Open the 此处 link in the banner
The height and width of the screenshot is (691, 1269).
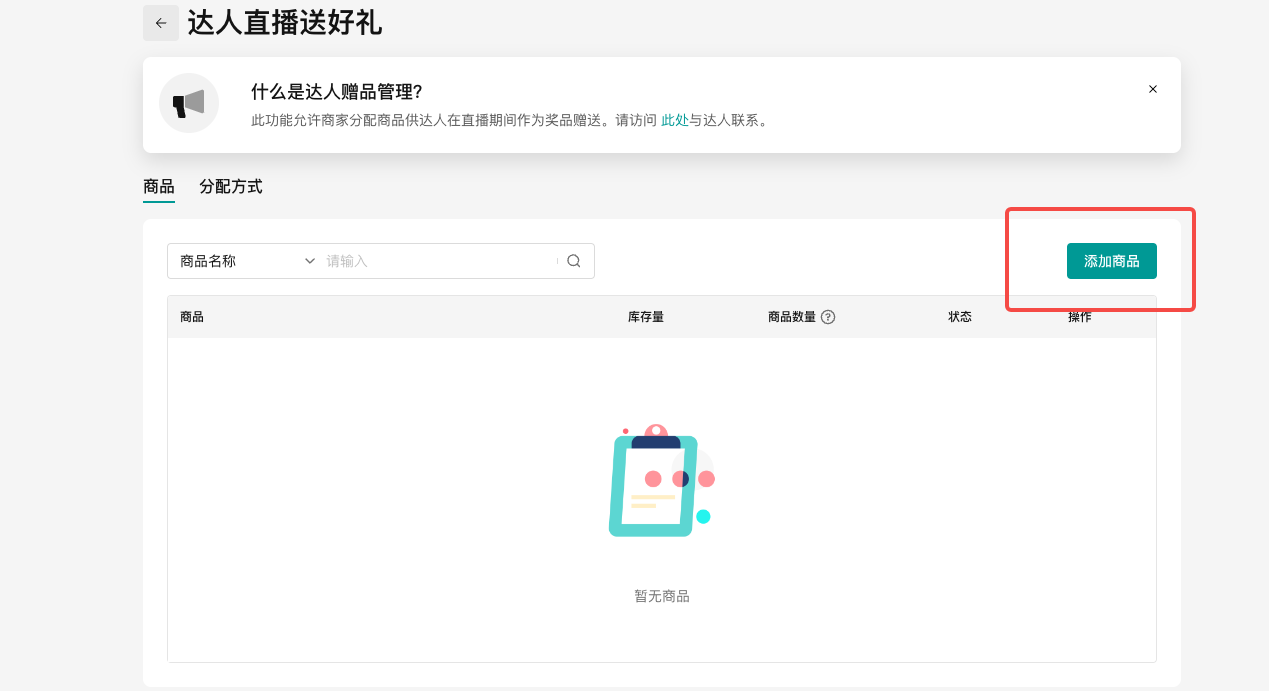click(674, 120)
